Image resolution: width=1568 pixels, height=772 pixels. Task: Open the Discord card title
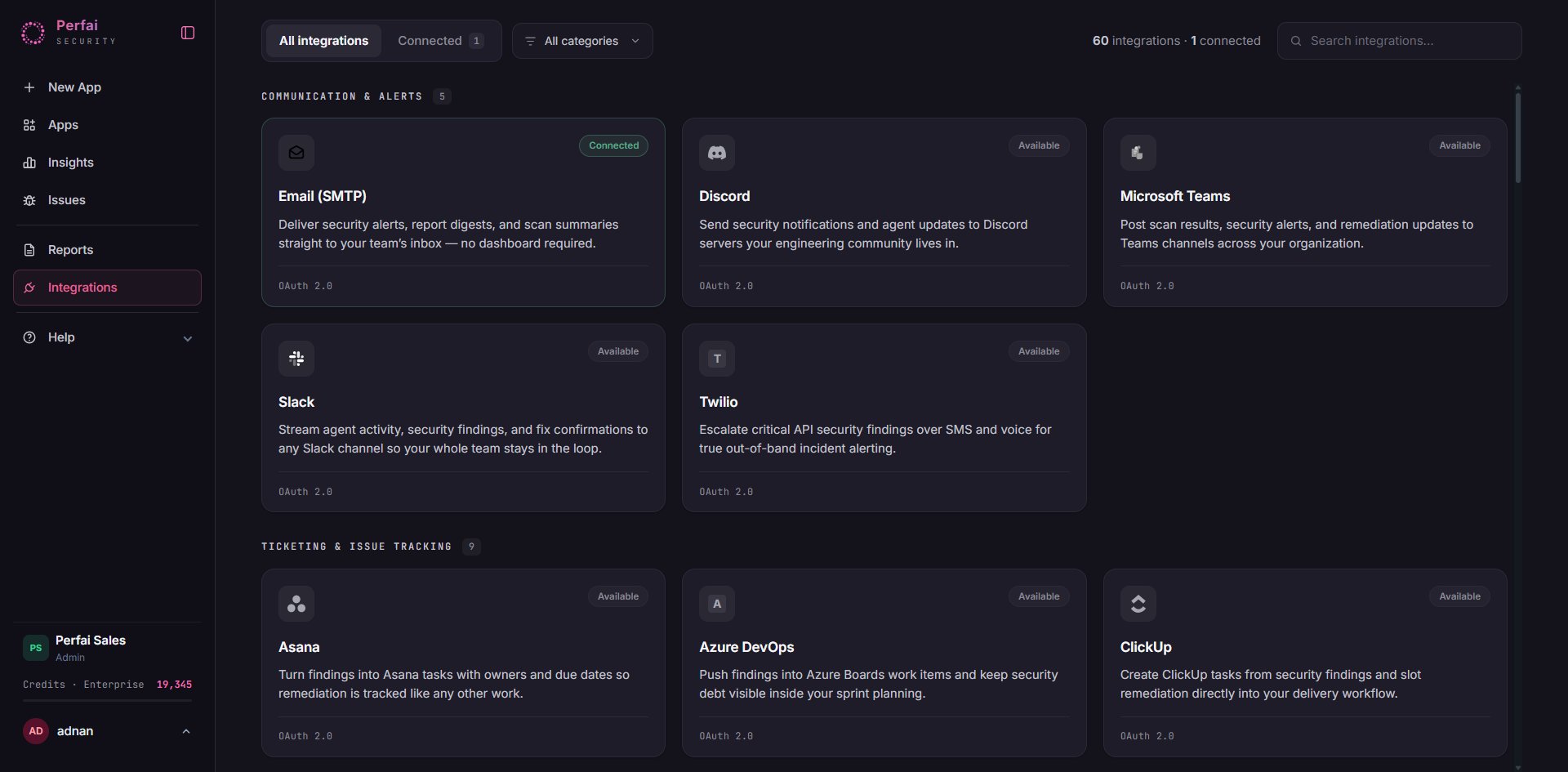724,196
